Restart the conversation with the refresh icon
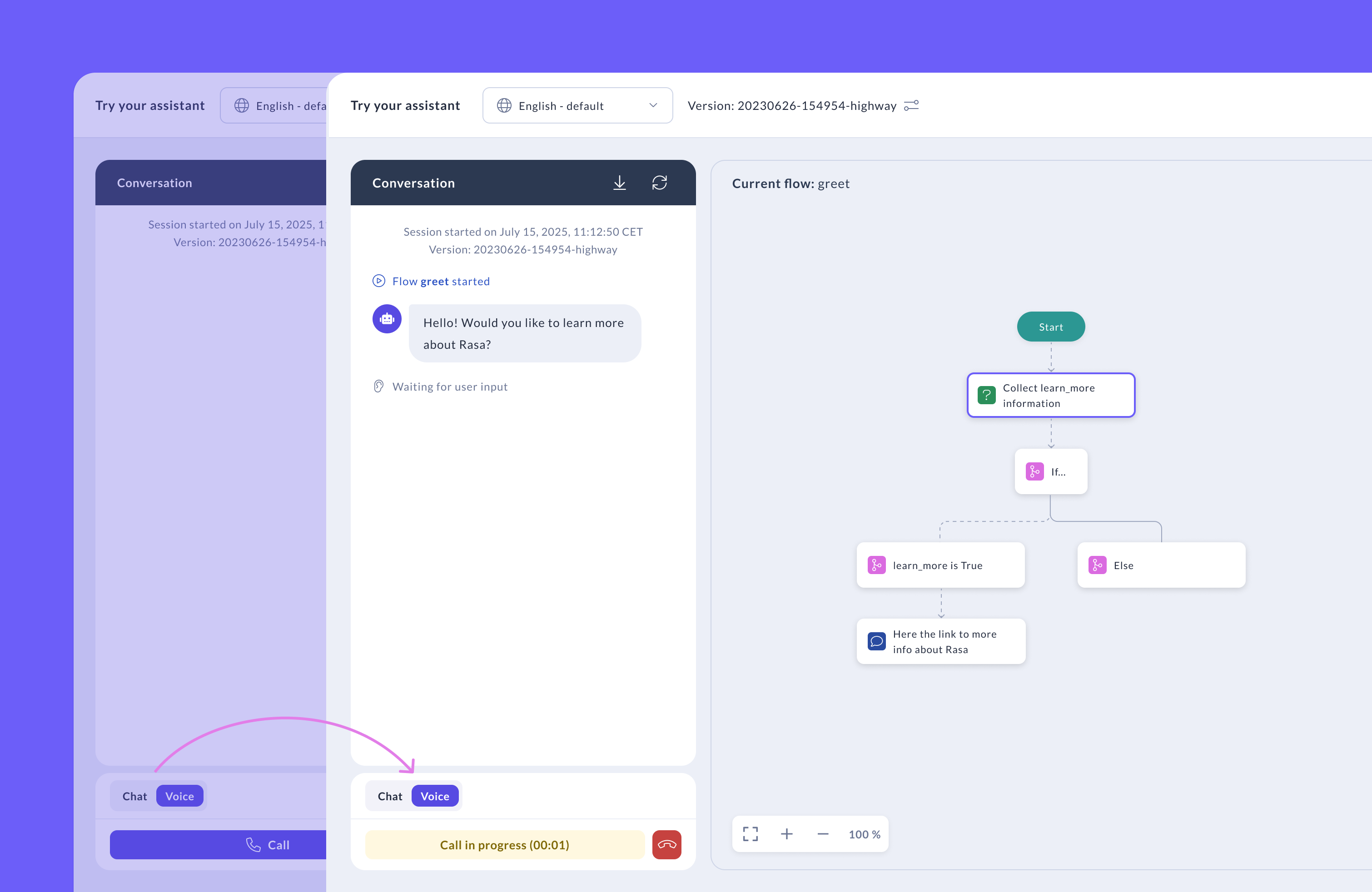The width and height of the screenshot is (1372, 892). [660, 183]
